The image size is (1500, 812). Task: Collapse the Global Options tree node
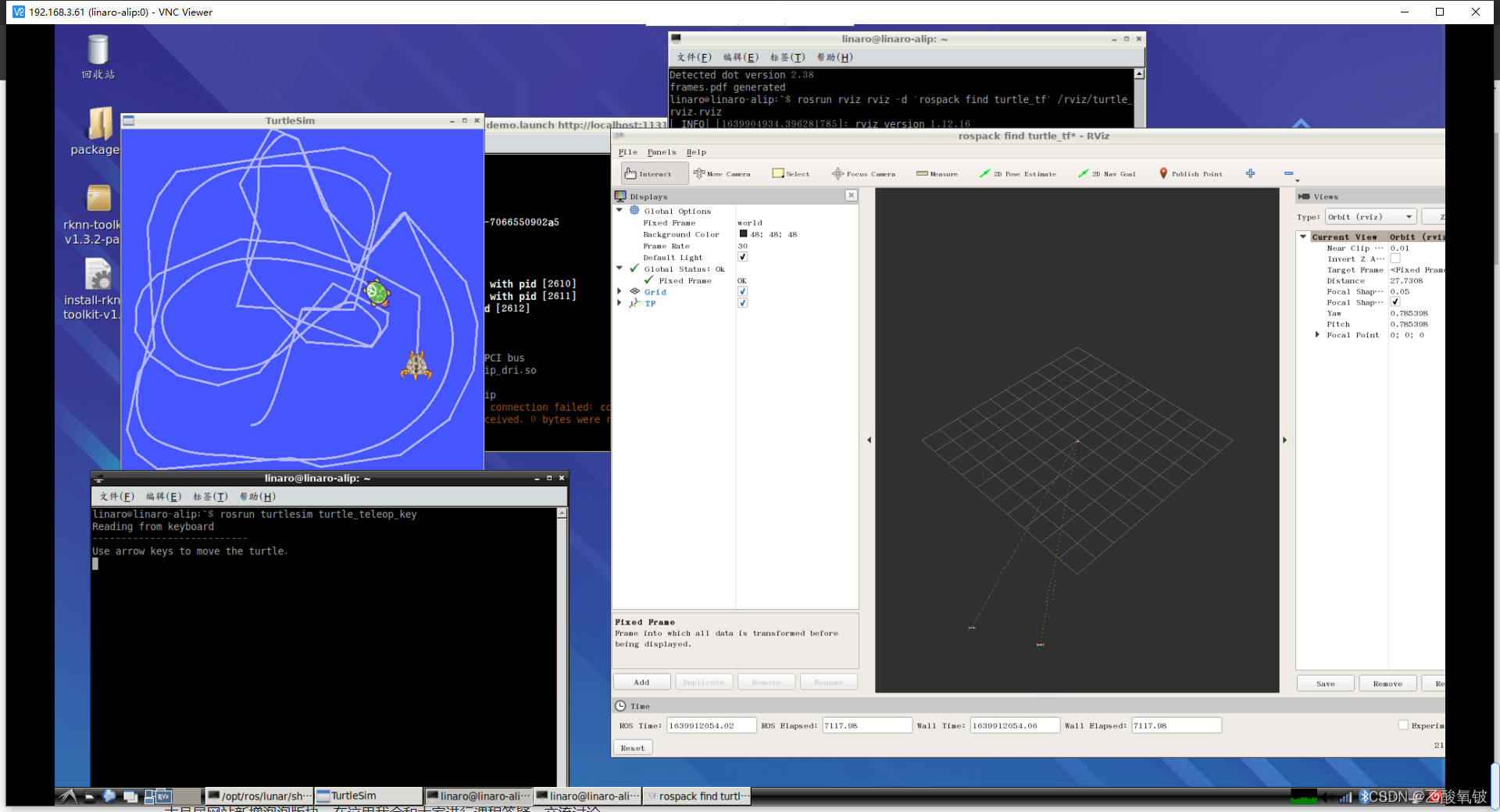[x=620, y=211]
